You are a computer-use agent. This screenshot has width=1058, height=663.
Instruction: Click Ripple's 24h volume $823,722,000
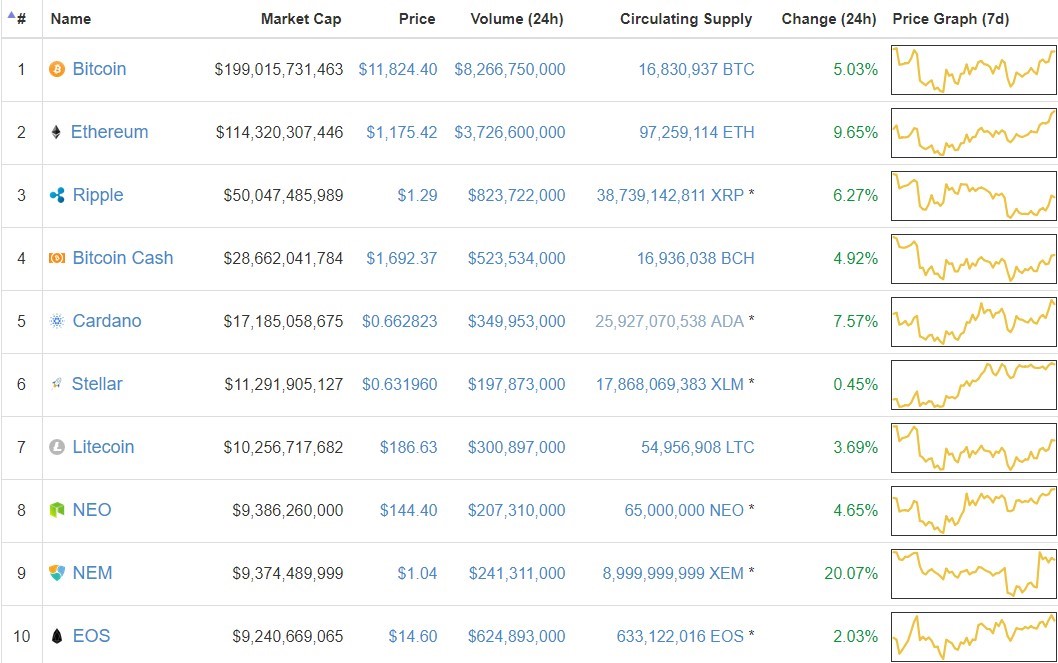point(517,196)
